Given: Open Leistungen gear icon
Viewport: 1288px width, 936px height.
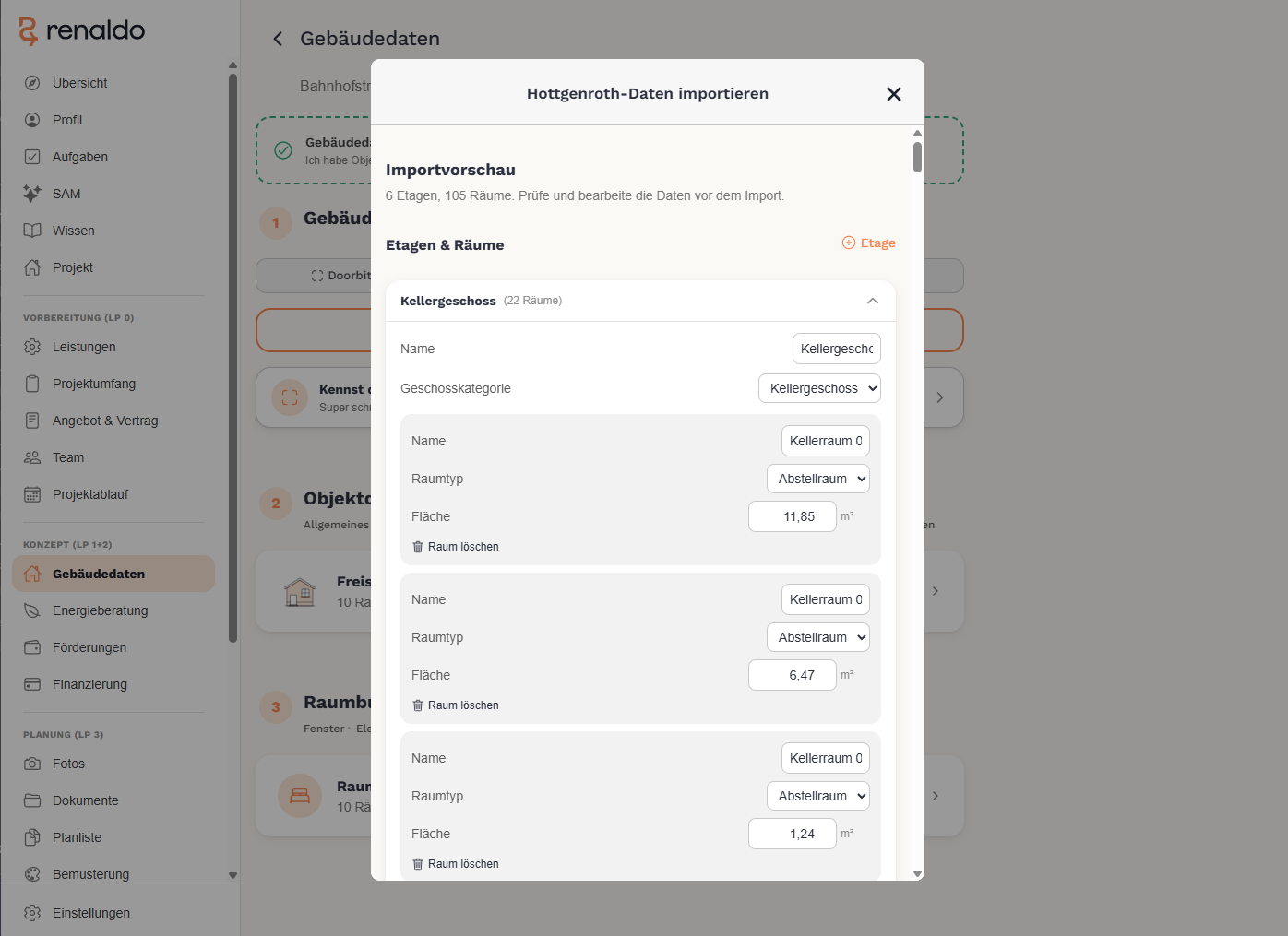Looking at the screenshot, I should (x=32, y=347).
